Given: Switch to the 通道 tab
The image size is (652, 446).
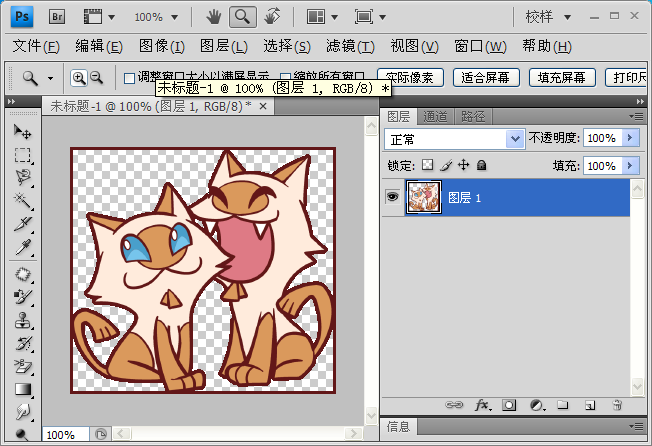Looking at the screenshot, I should [x=435, y=117].
